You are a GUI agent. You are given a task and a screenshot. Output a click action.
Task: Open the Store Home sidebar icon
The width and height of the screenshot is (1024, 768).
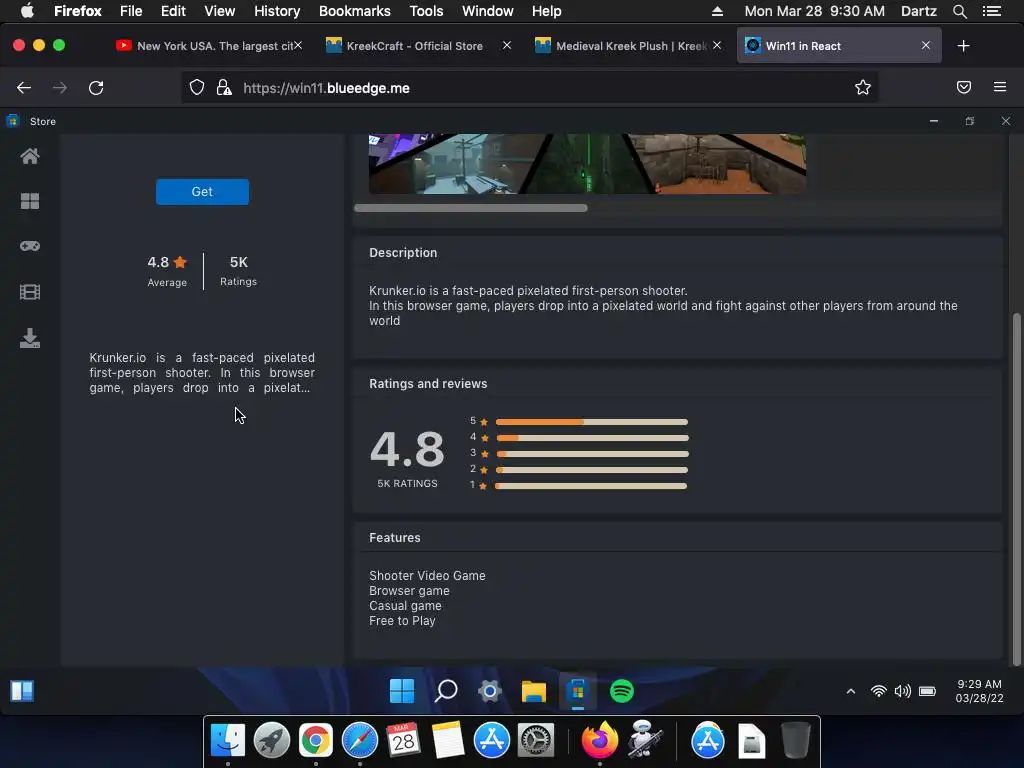pyautogui.click(x=29, y=156)
